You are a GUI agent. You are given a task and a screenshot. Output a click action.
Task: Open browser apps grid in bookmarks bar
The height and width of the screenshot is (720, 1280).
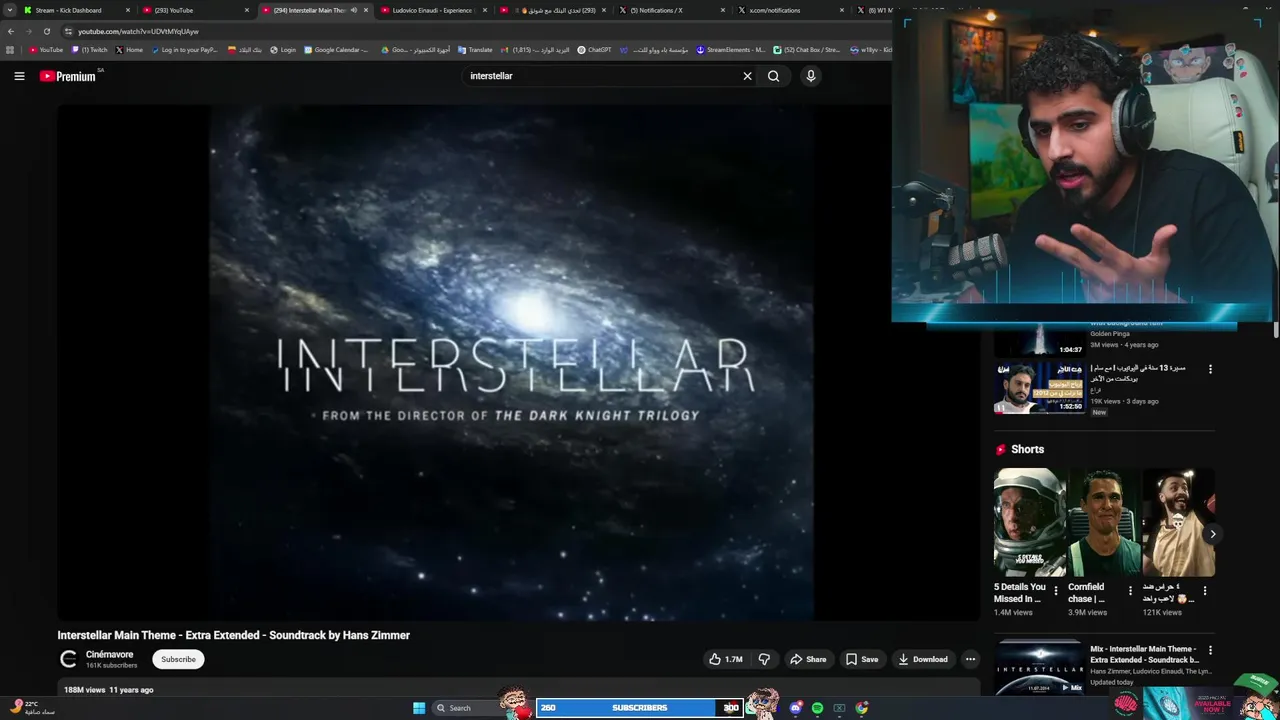[10, 49]
